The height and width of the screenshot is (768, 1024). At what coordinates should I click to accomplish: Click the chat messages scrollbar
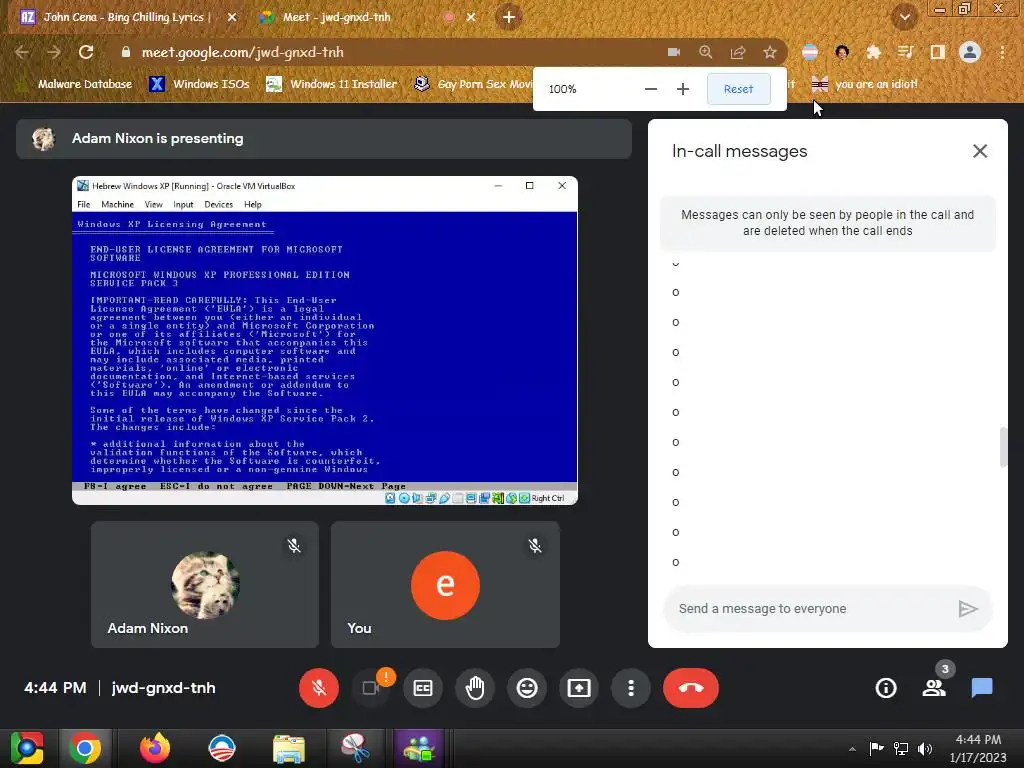pos(1003,447)
